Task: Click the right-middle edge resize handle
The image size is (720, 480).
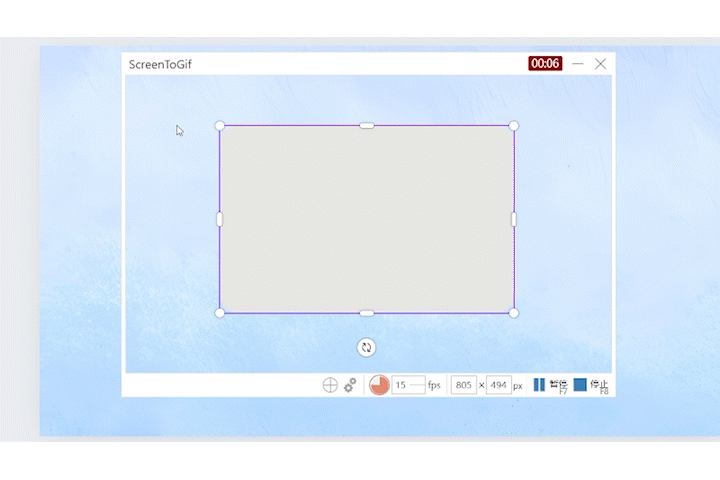Action: [x=514, y=219]
